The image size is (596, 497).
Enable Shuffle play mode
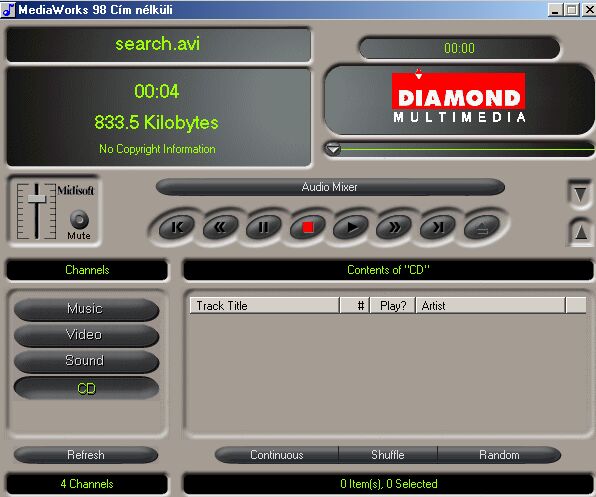click(388, 455)
